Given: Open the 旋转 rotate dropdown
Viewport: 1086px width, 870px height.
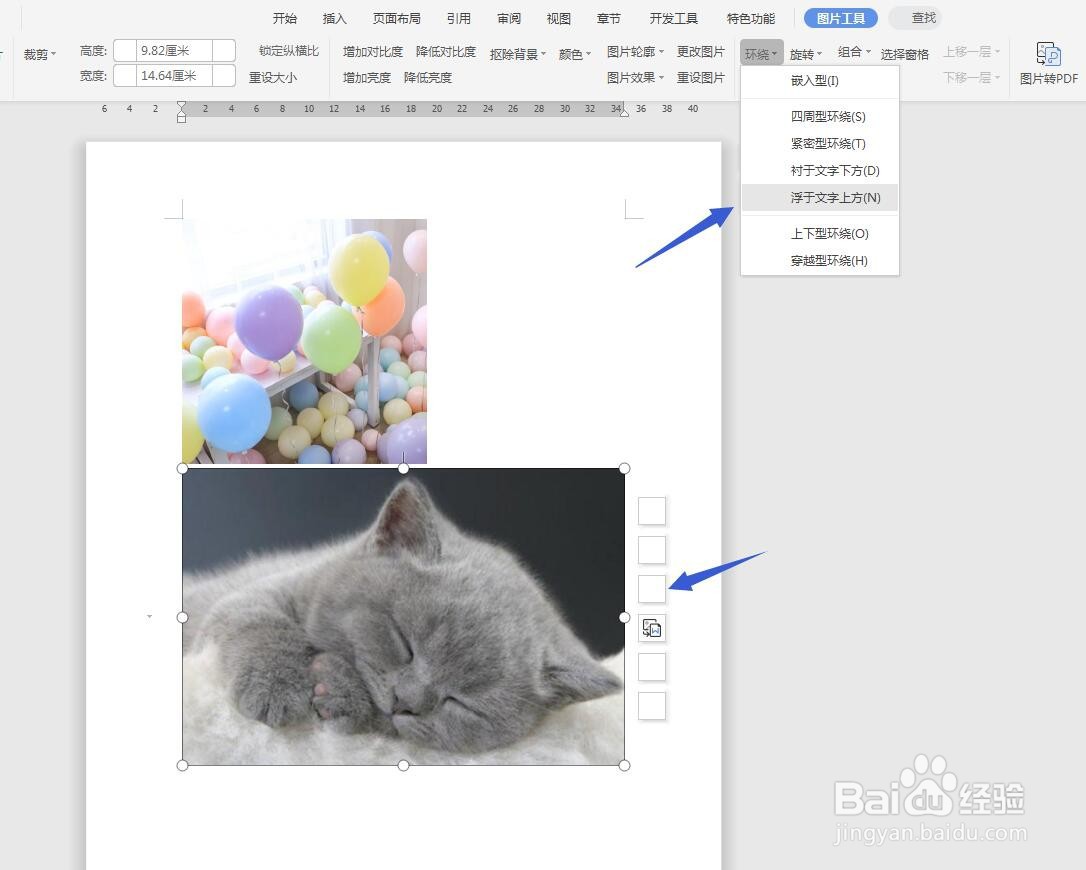Looking at the screenshot, I should [x=804, y=53].
